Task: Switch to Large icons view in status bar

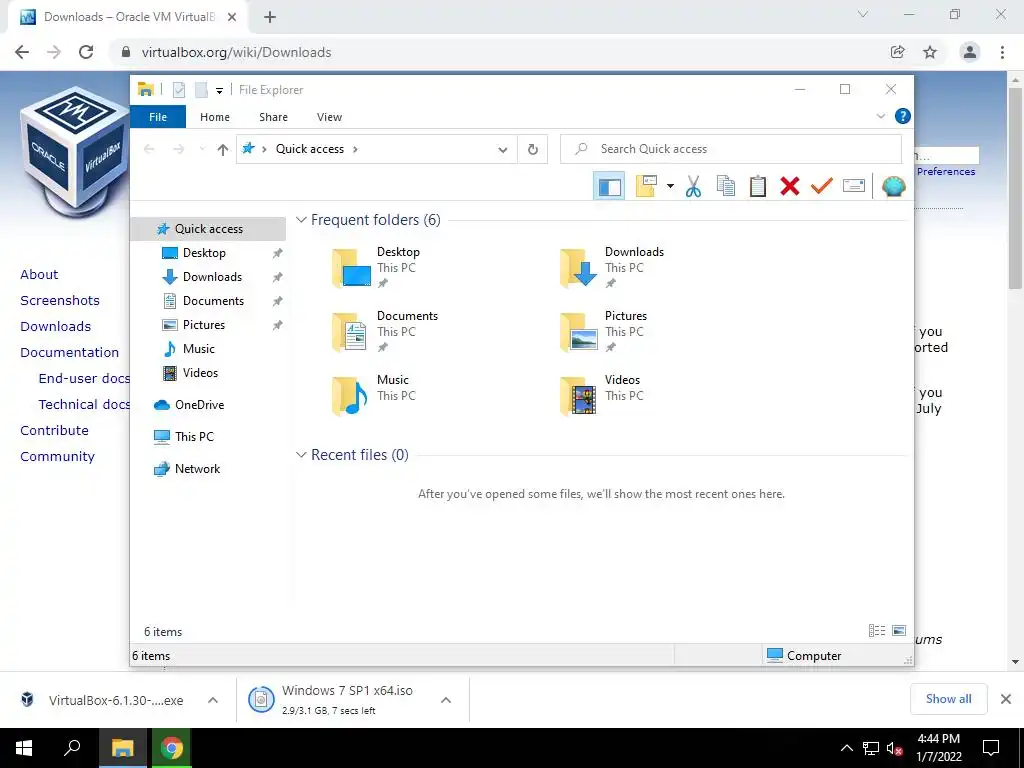Action: (899, 631)
